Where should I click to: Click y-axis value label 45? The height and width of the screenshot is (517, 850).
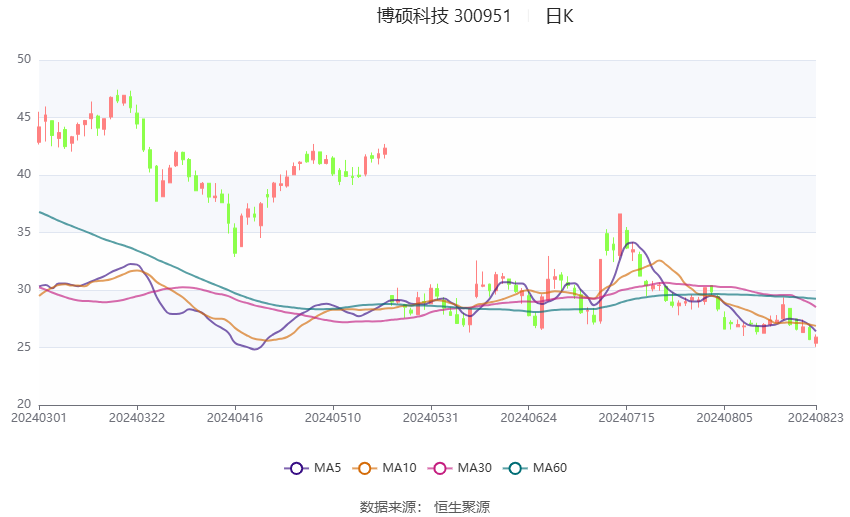(x=24, y=117)
